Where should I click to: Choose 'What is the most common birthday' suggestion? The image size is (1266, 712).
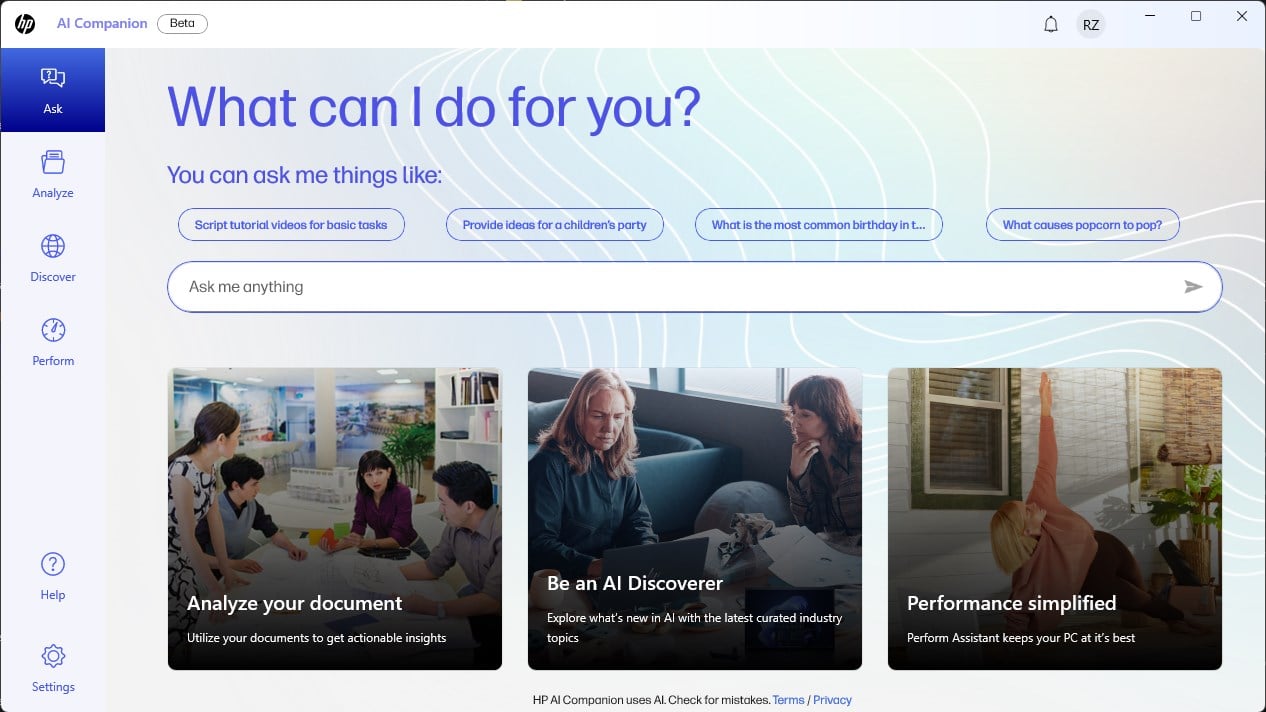(819, 225)
